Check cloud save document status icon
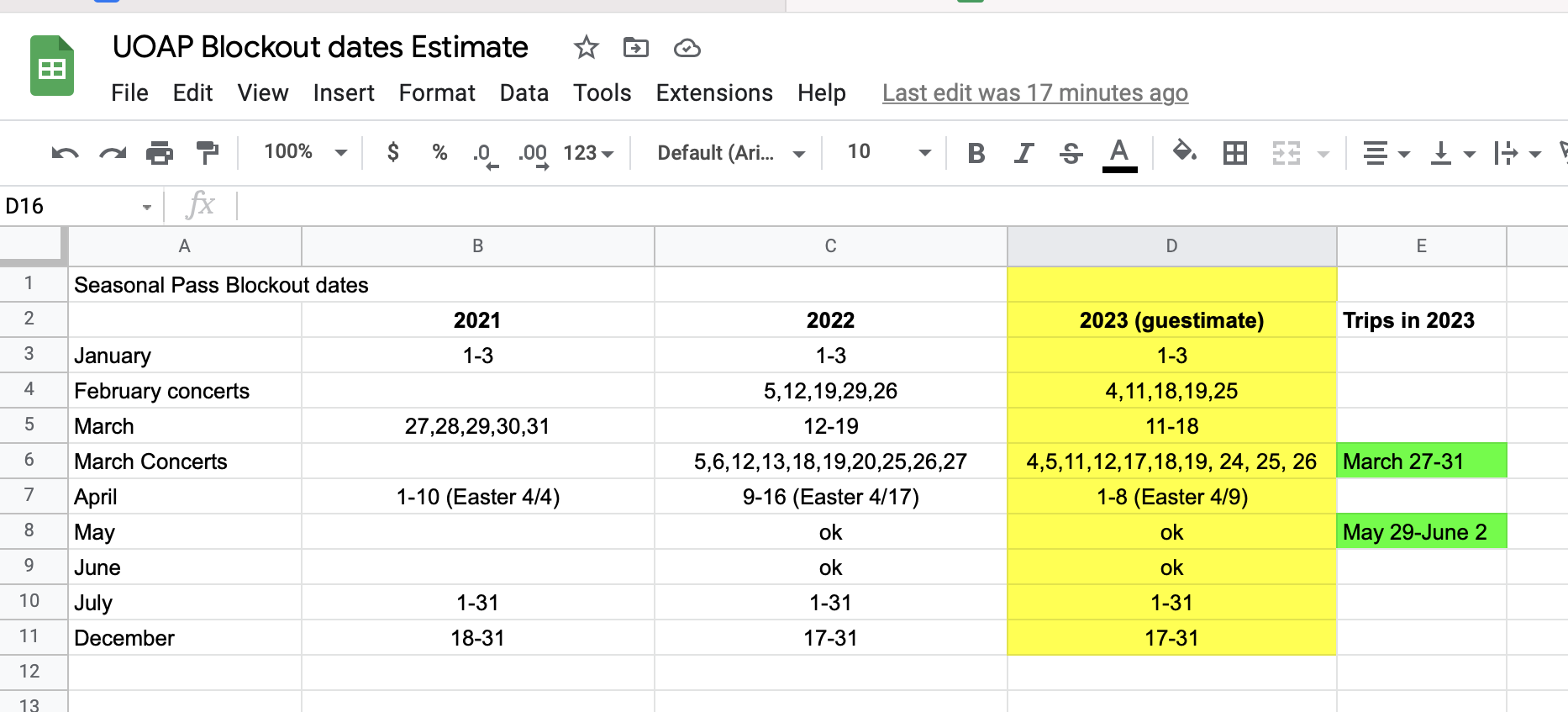 (687, 48)
